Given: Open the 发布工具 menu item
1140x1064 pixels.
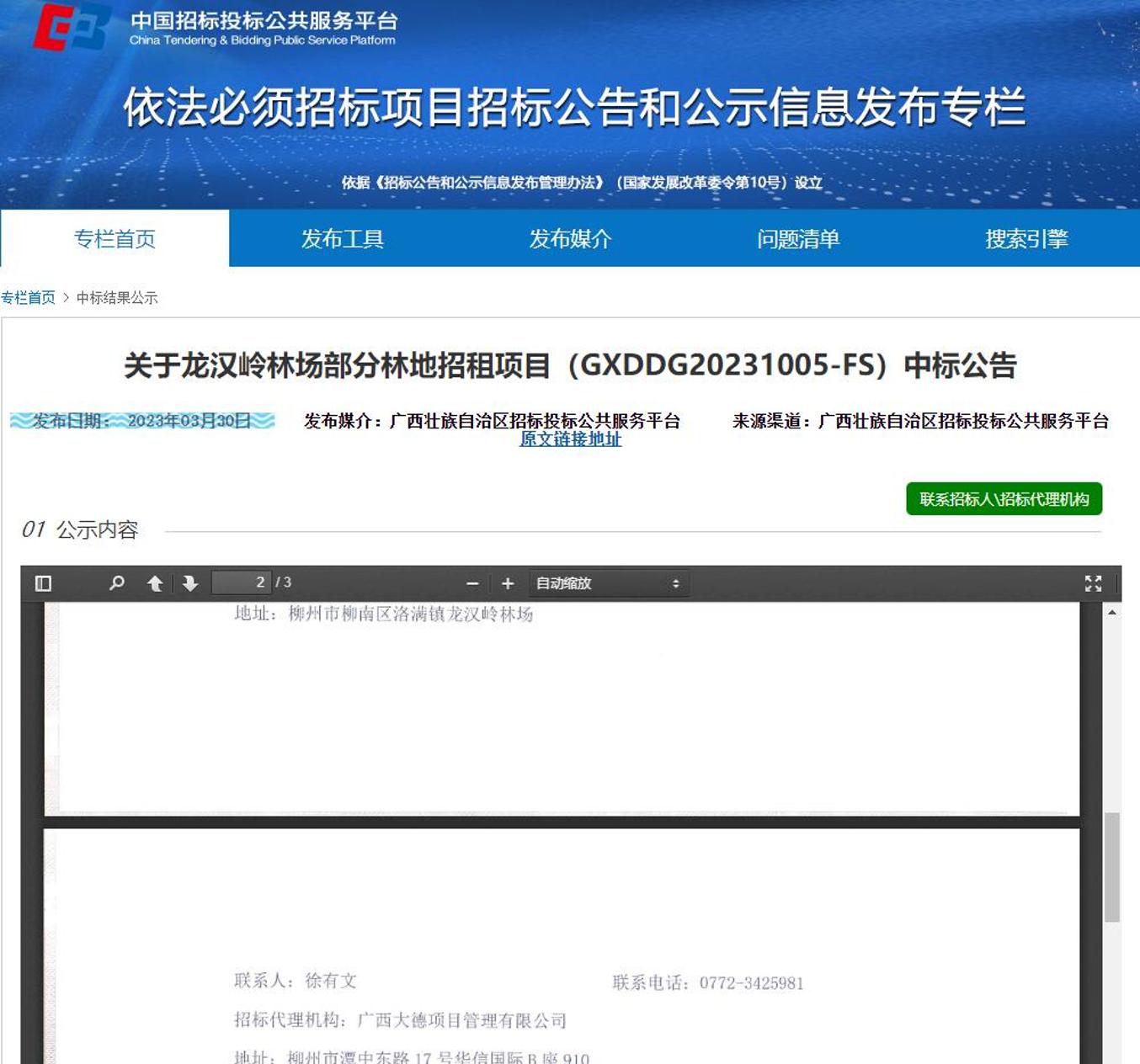Looking at the screenshot, I should pos(343,239).
